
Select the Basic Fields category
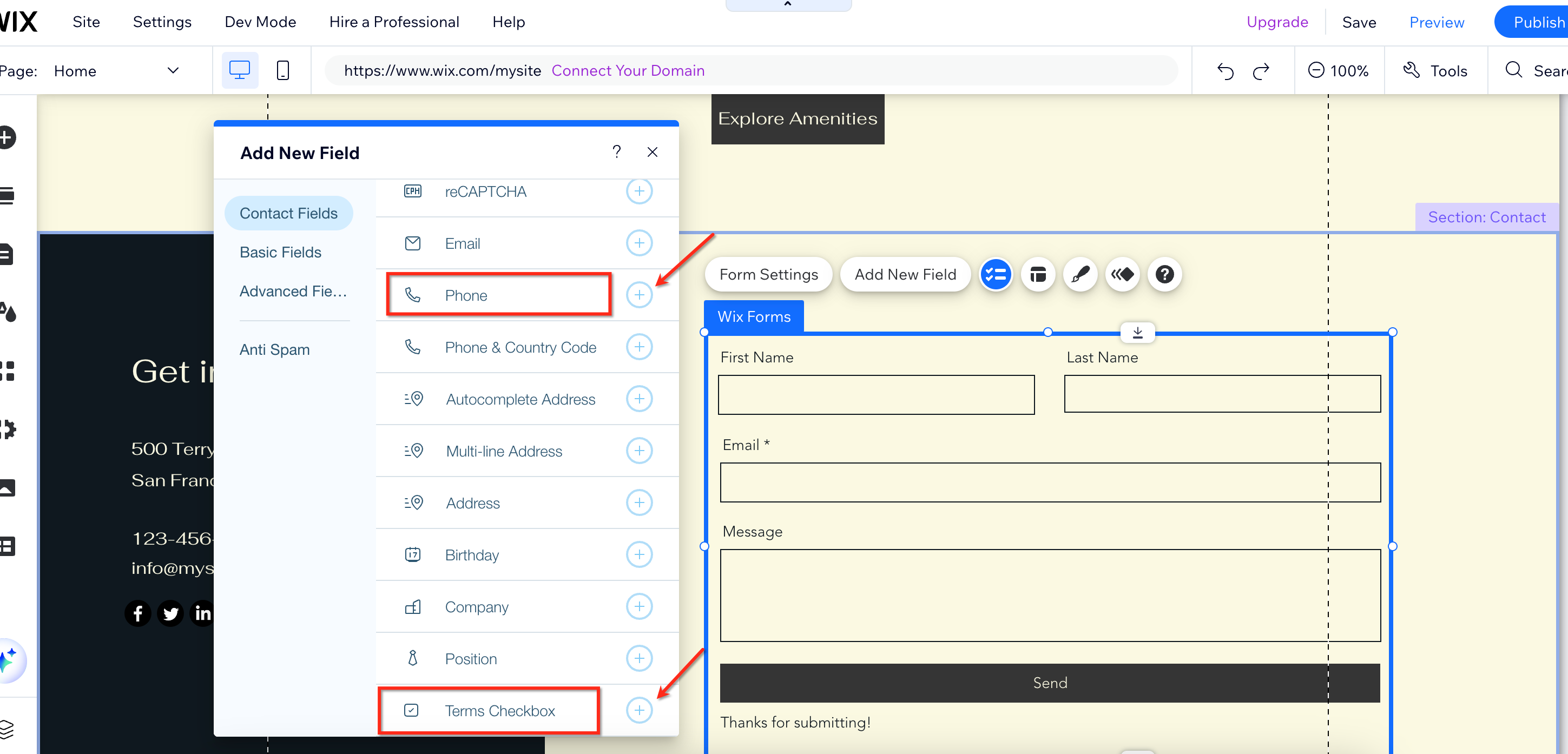280,252
